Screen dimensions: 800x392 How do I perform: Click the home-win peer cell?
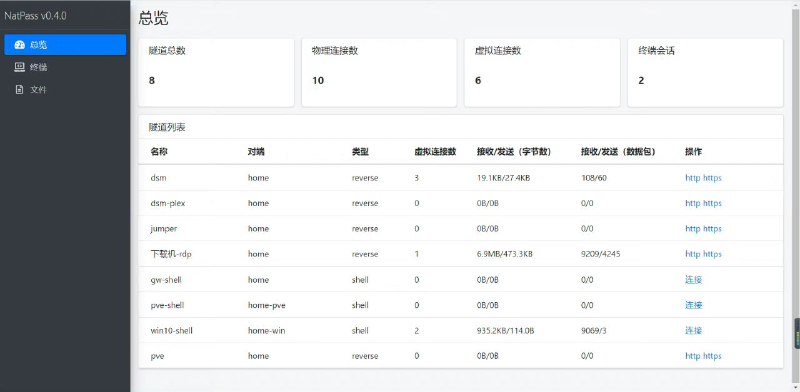[x=267, y=331]
